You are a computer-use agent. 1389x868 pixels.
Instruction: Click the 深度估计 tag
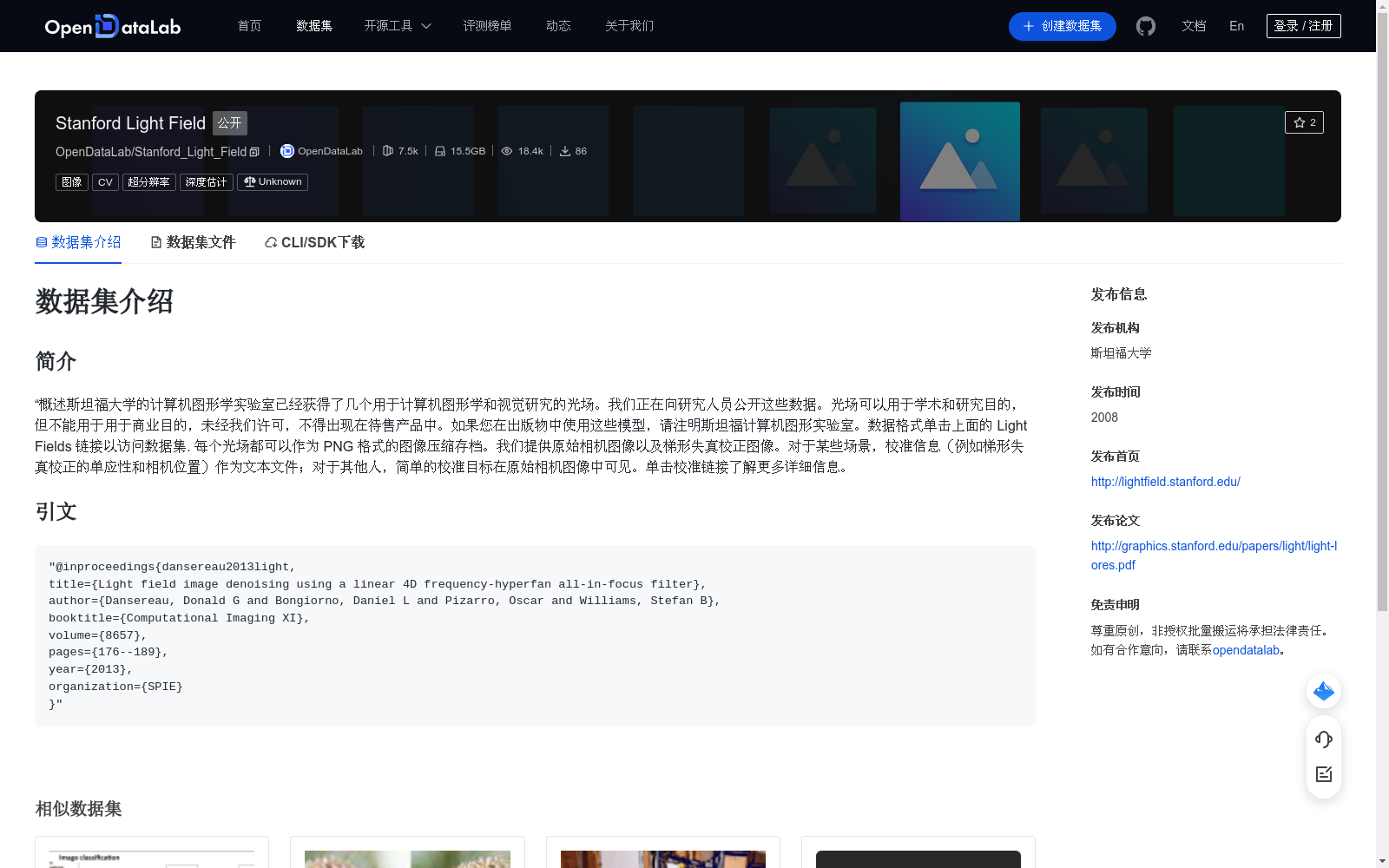coord(207,182)
